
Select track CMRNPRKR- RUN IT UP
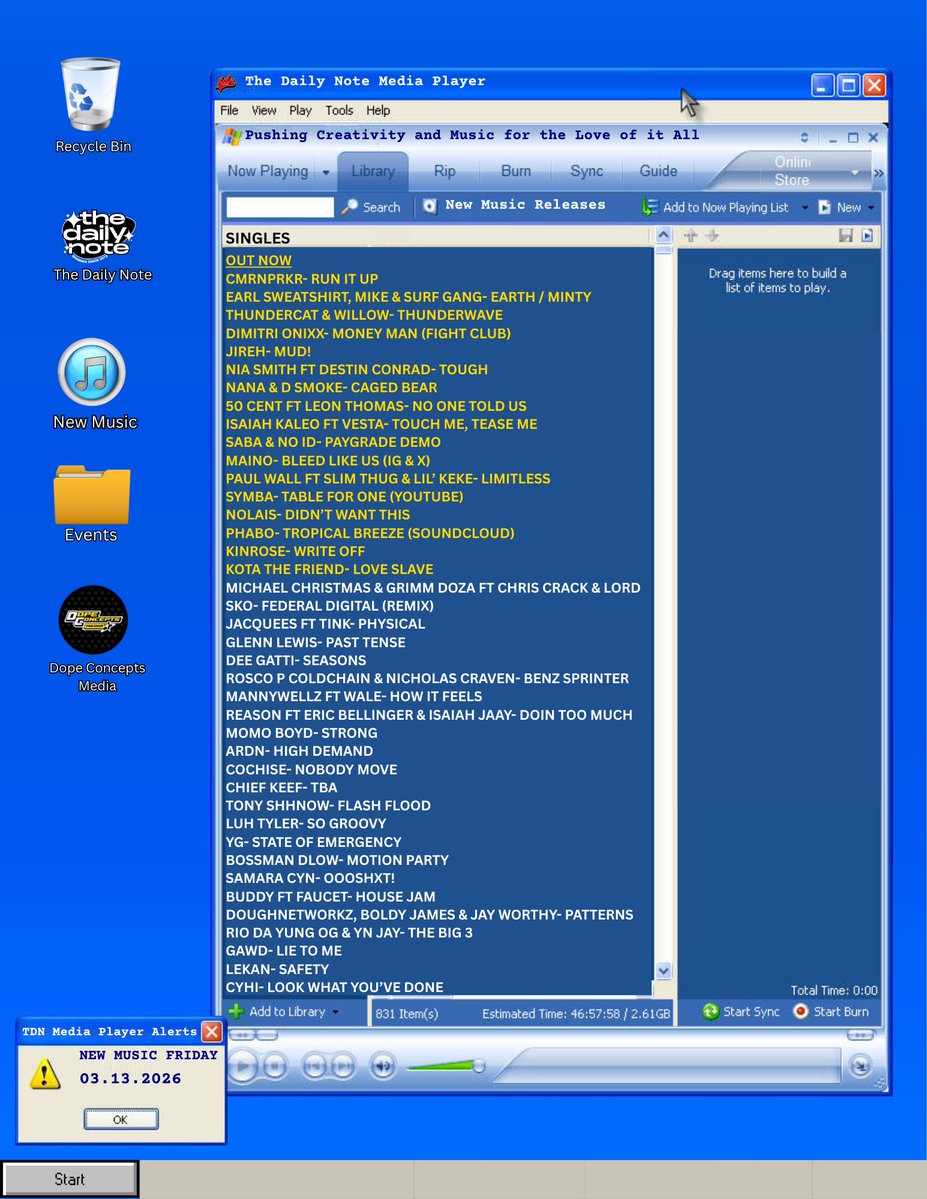point(301,278)
